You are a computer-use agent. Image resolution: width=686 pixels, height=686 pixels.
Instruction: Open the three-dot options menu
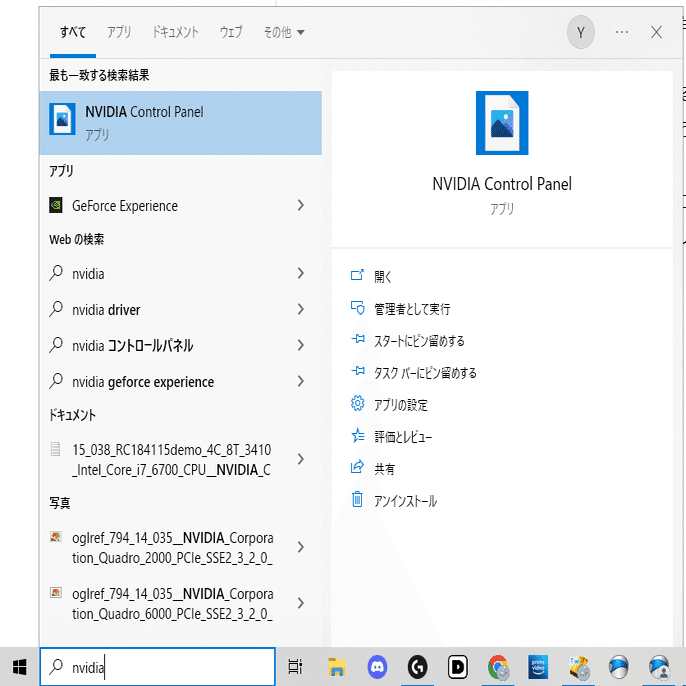click(x=621, y=32)
